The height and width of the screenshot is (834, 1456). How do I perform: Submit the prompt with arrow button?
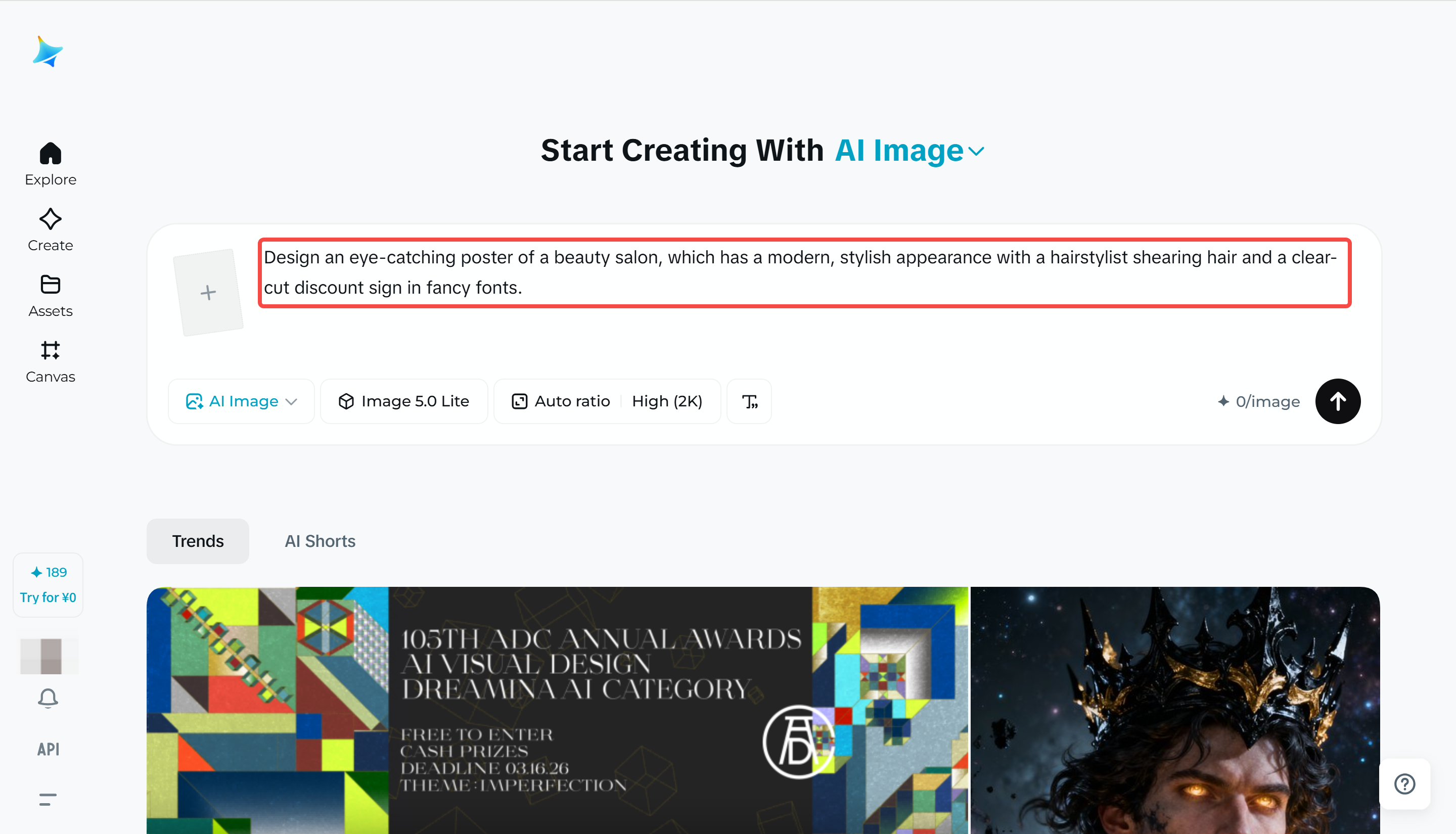coord(1337,401)
